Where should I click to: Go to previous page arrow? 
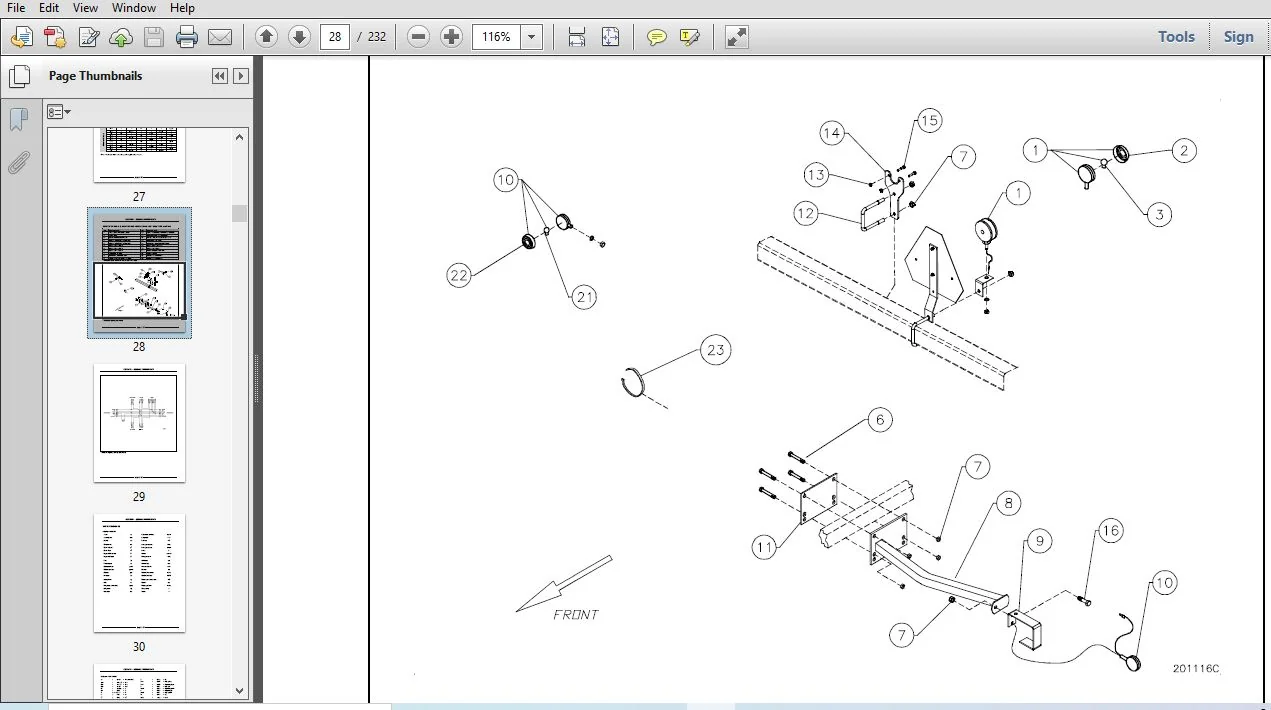point(266,37)
